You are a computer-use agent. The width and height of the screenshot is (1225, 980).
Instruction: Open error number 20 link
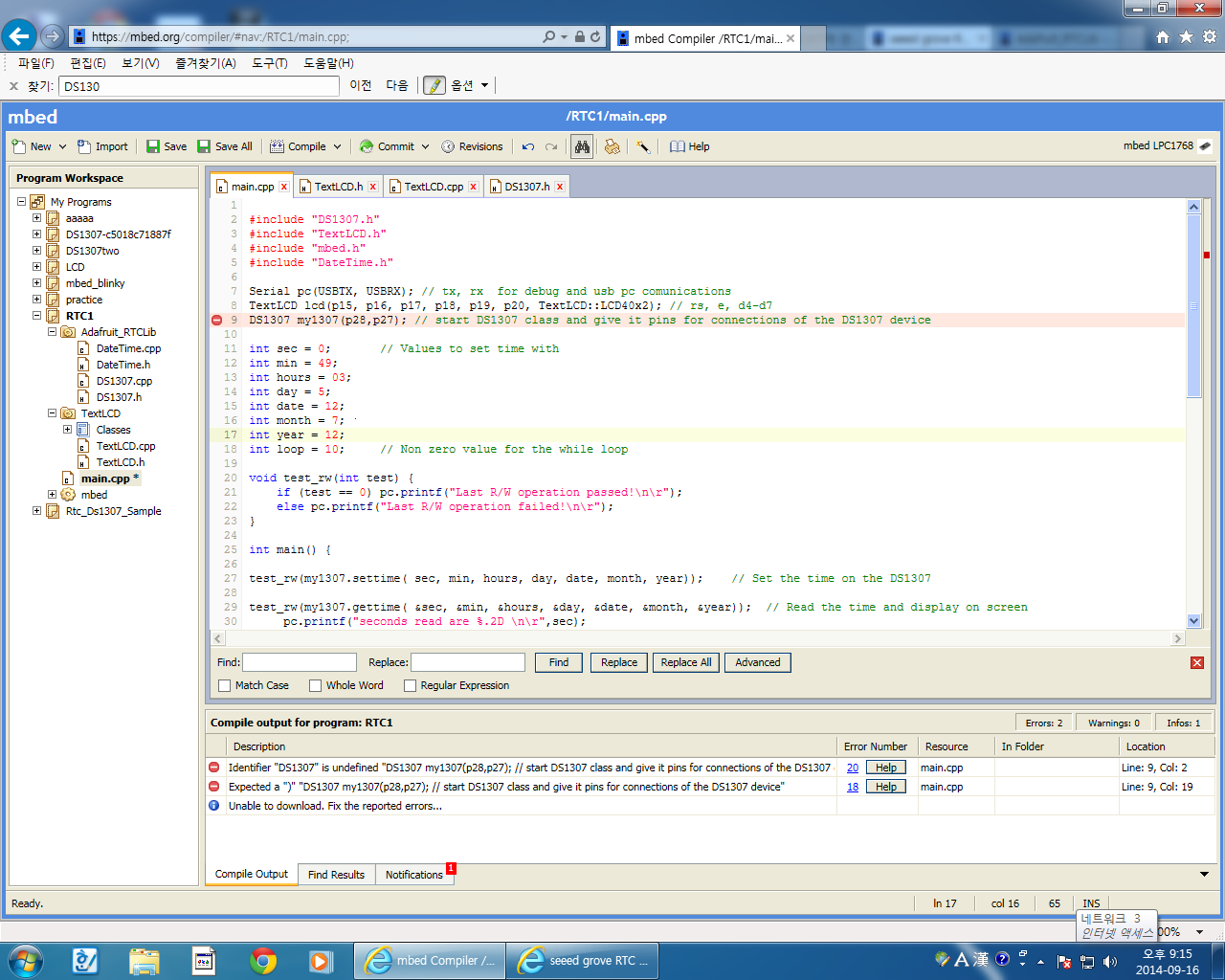852,768
